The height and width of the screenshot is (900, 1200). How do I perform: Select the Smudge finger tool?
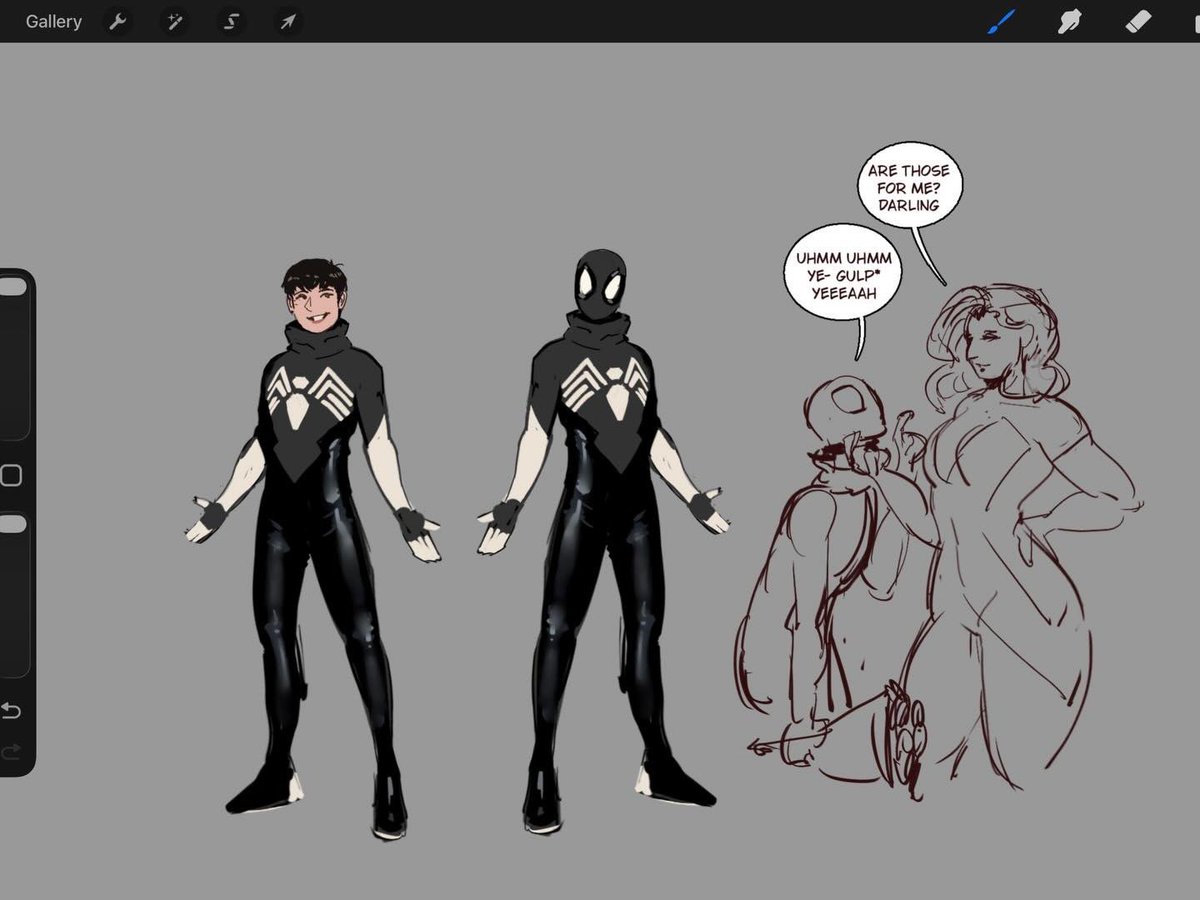tap(1071, 21)
